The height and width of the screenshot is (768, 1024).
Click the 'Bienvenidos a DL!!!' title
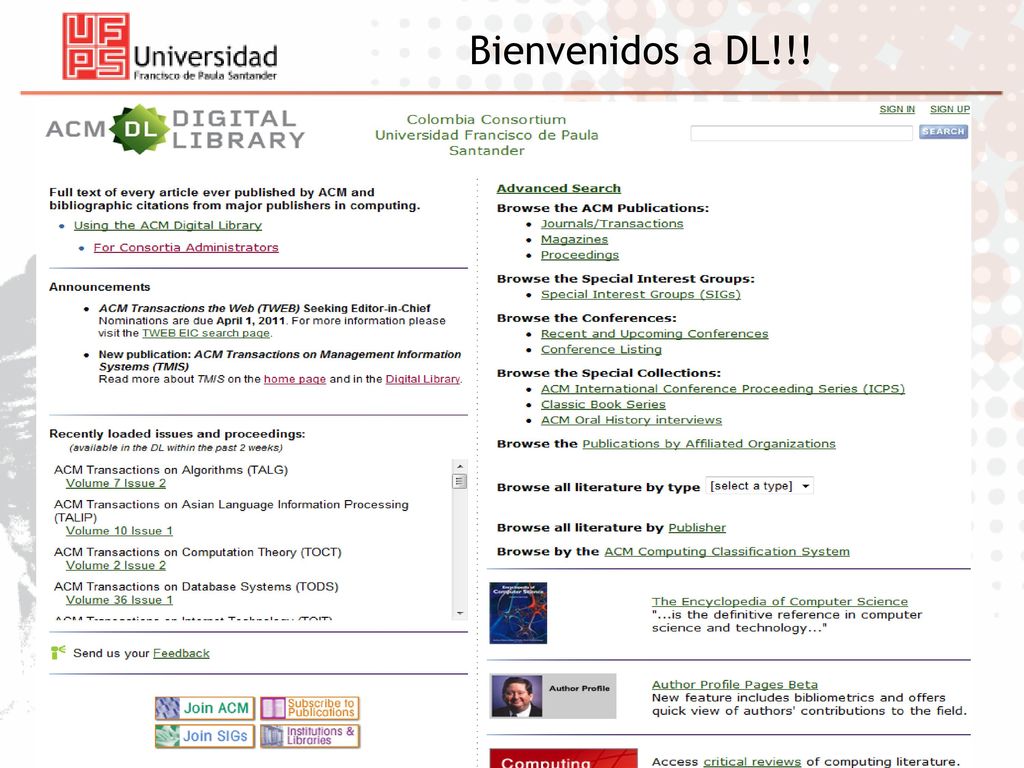[640, 50]
